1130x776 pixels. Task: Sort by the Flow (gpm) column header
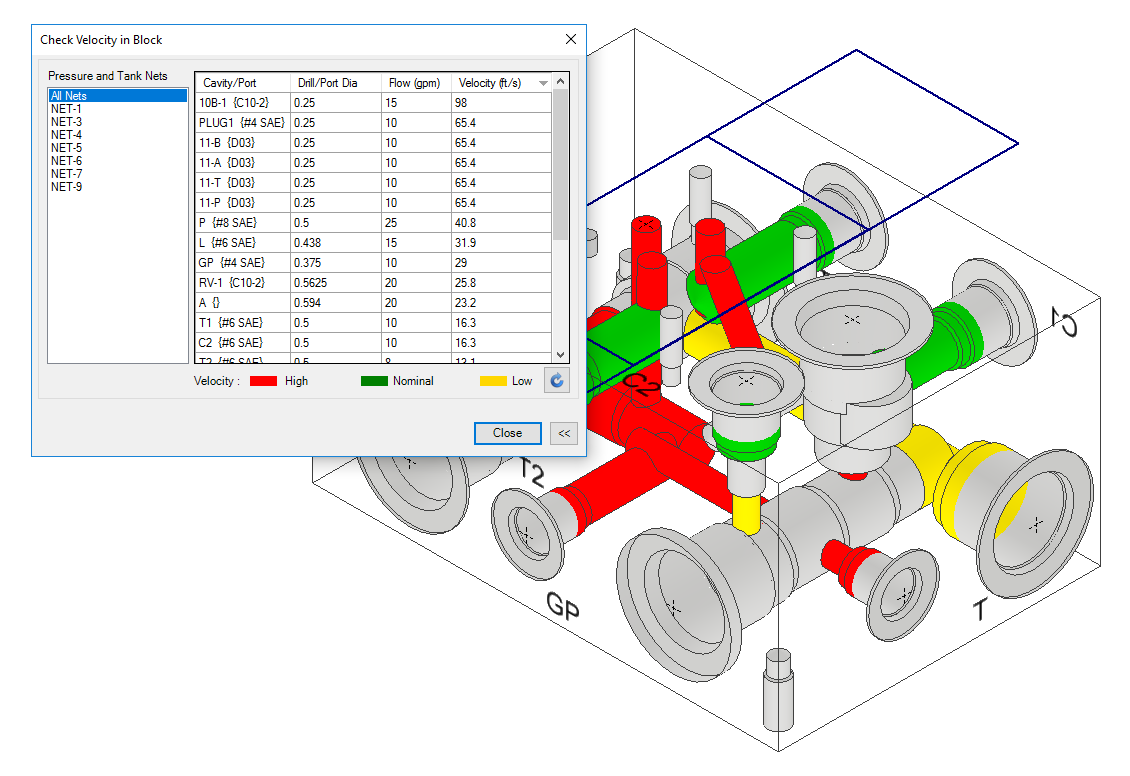[x=417, y=83]
